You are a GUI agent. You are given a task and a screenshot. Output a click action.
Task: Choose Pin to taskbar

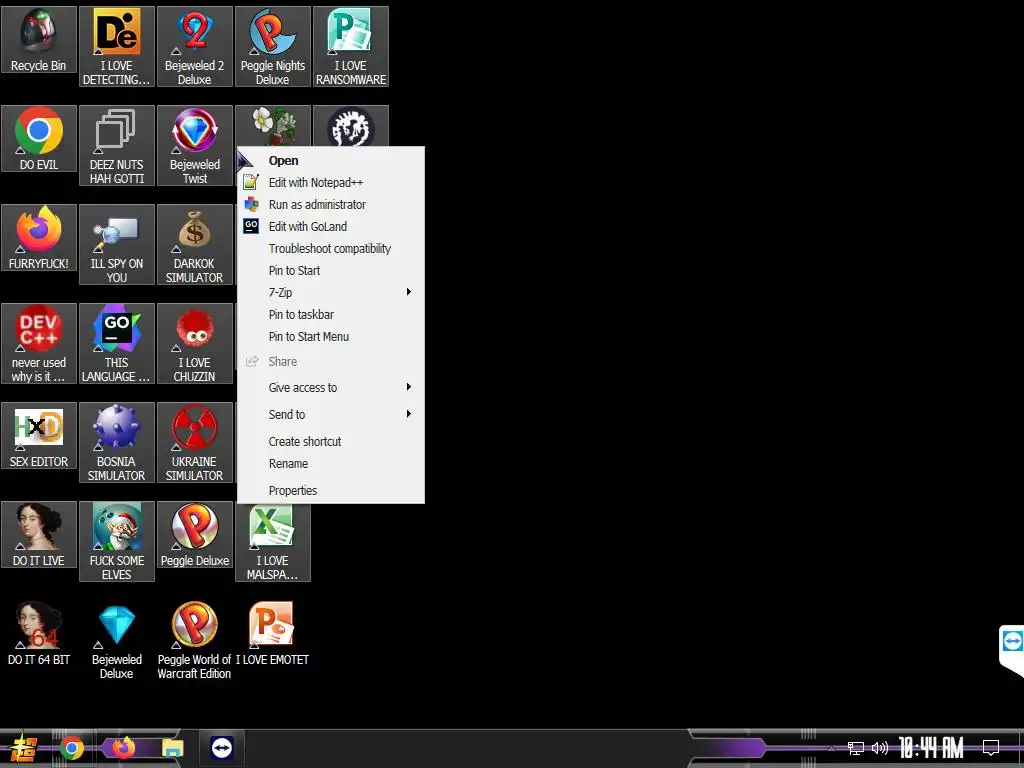pos(331,315)
